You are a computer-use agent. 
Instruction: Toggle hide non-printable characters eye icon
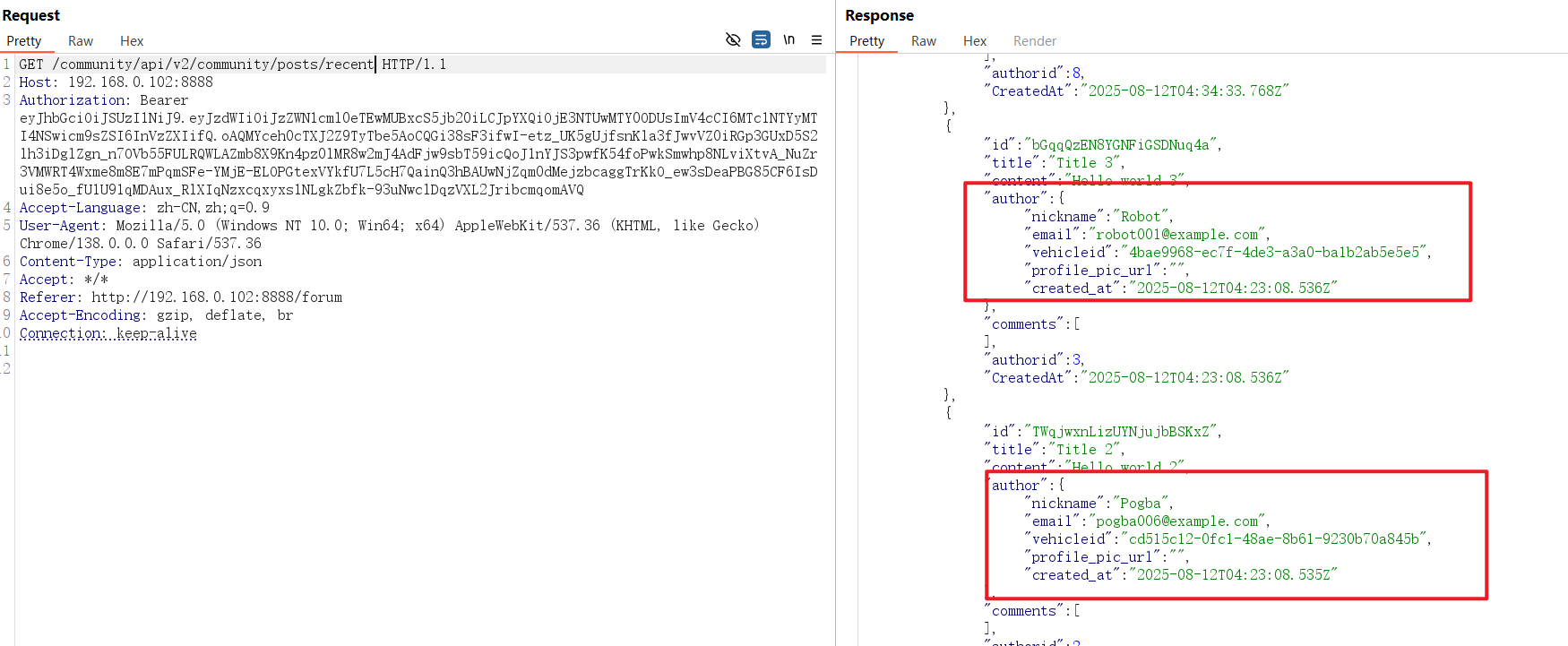click(733, 39)
